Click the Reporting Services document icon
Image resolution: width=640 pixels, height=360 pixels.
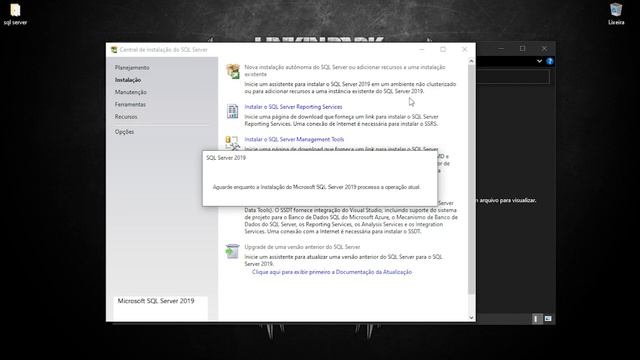pyautogui.click(x=233, y=111)
